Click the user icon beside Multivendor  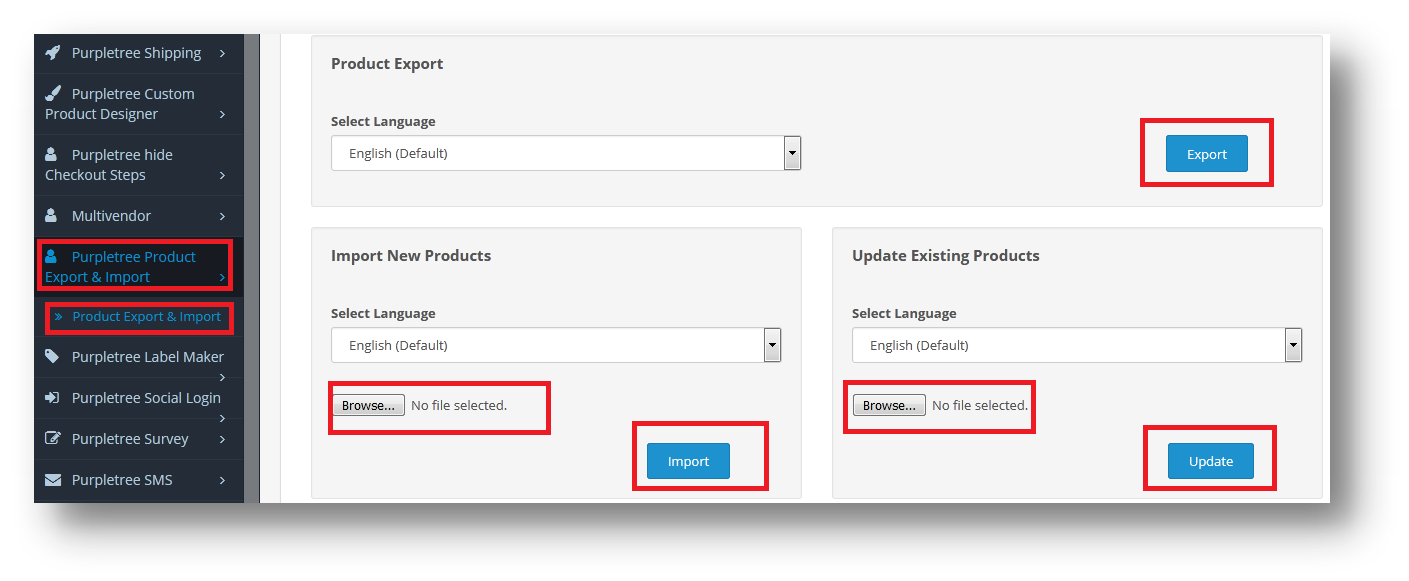[x=51, y=216]
